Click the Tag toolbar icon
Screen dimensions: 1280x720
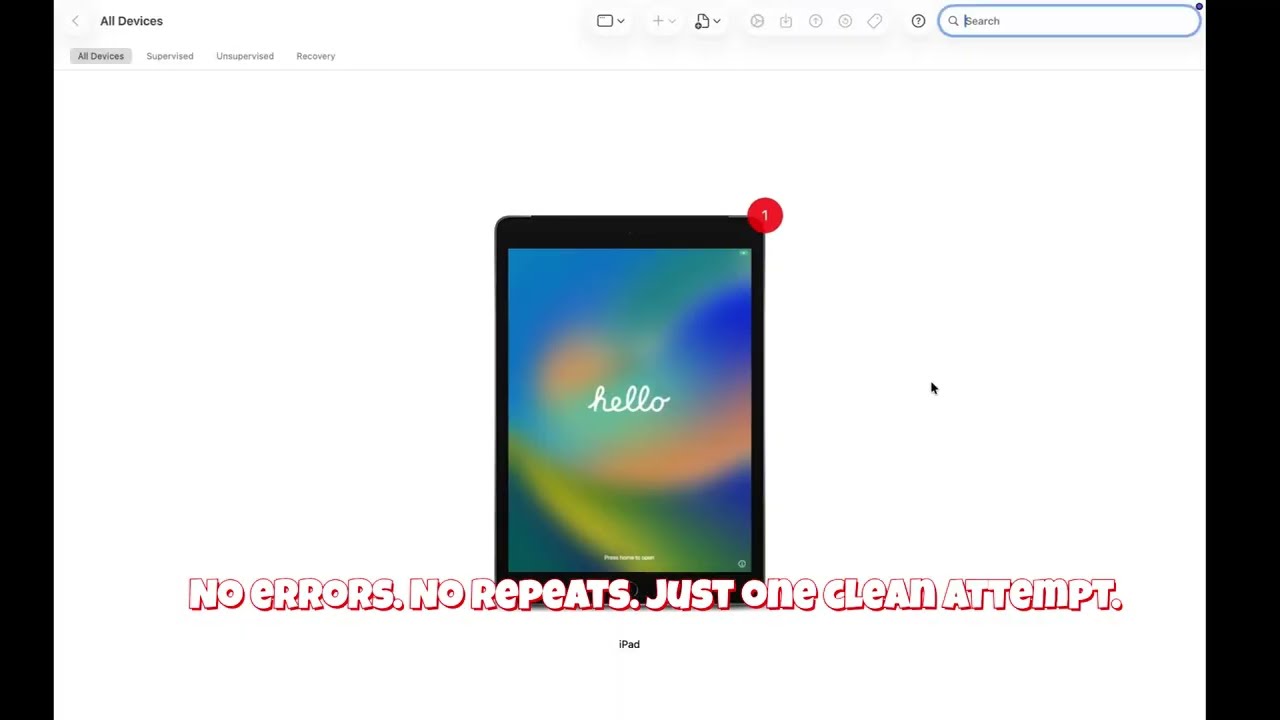(875, 21)
